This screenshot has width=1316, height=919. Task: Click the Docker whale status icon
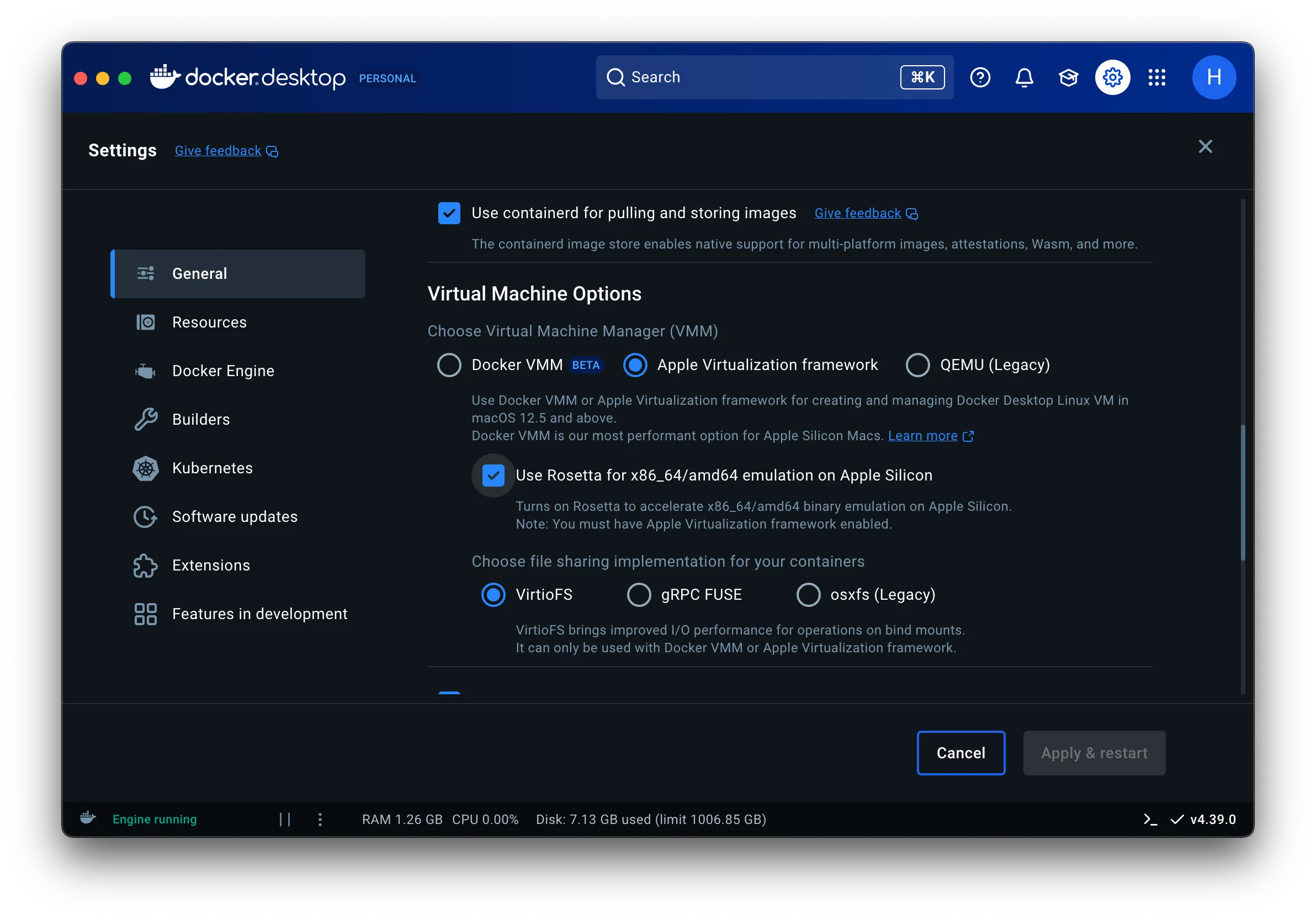(88, 817)
